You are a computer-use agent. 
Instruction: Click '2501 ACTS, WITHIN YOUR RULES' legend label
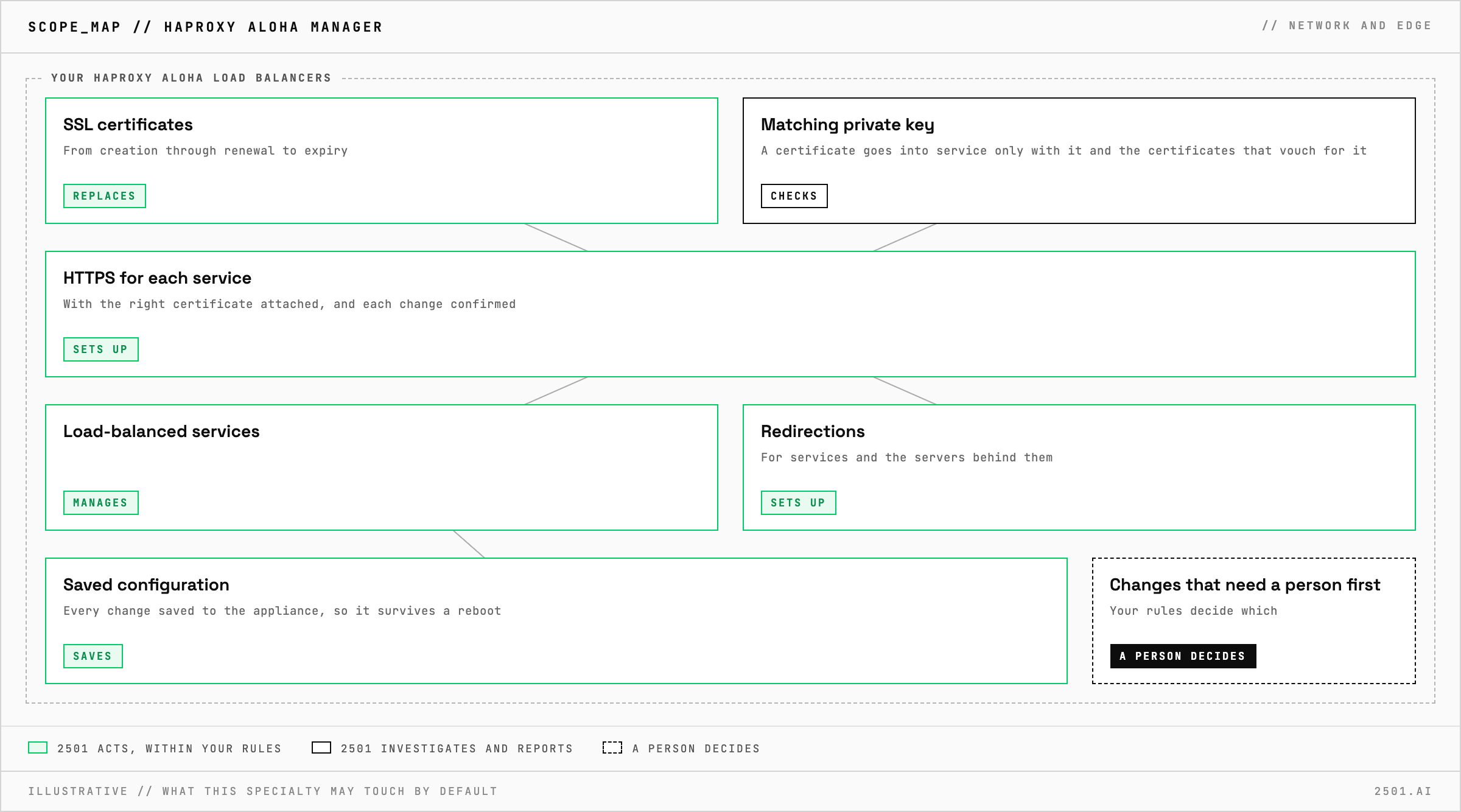click(170, 749)
